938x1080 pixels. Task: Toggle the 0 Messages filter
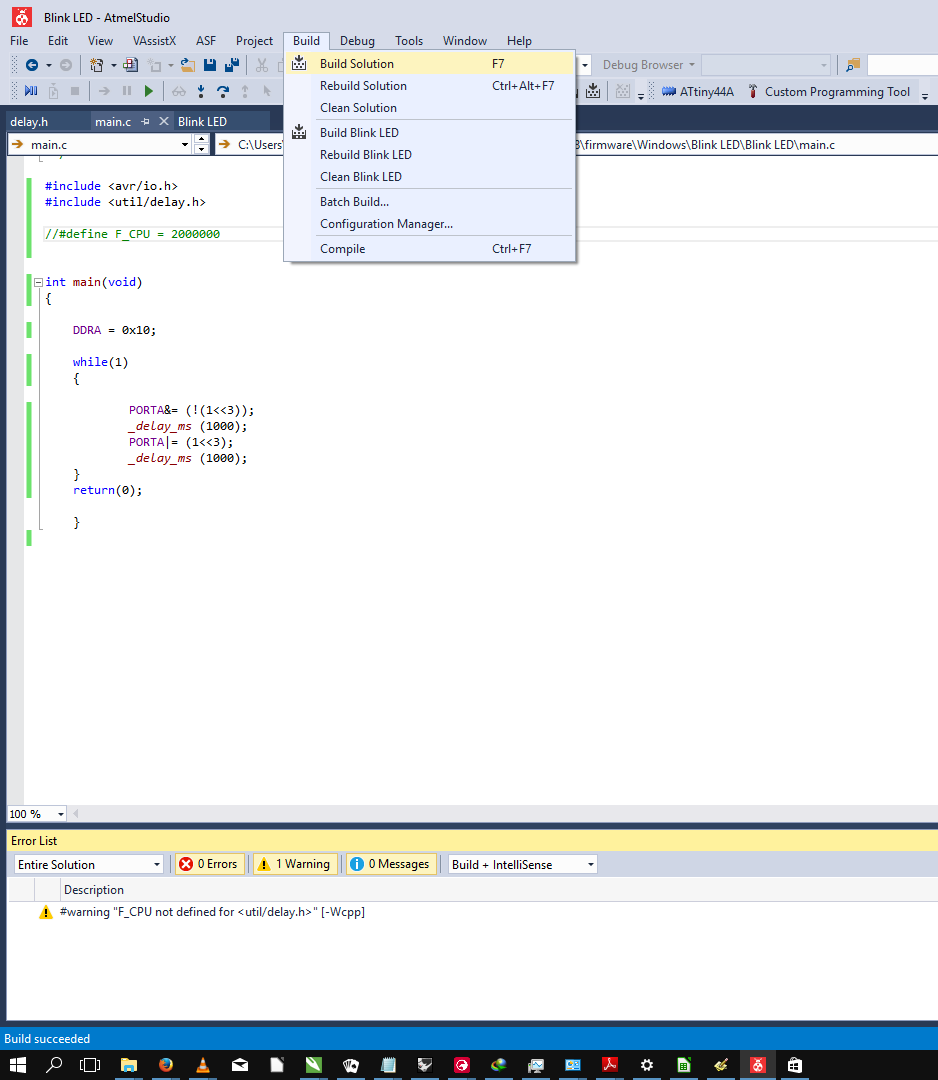click(390, 864)
